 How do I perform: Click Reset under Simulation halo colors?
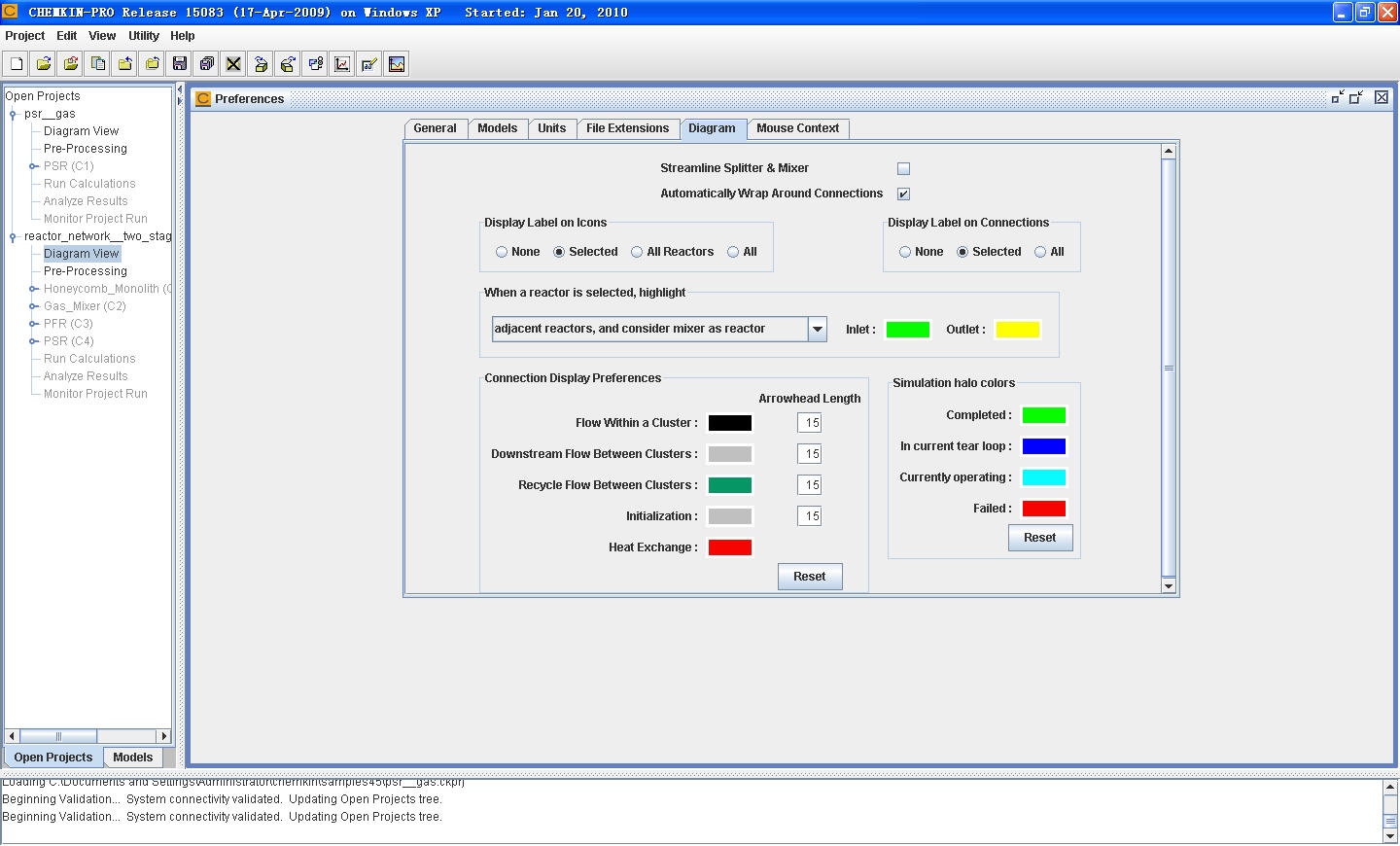(1040, 538)
